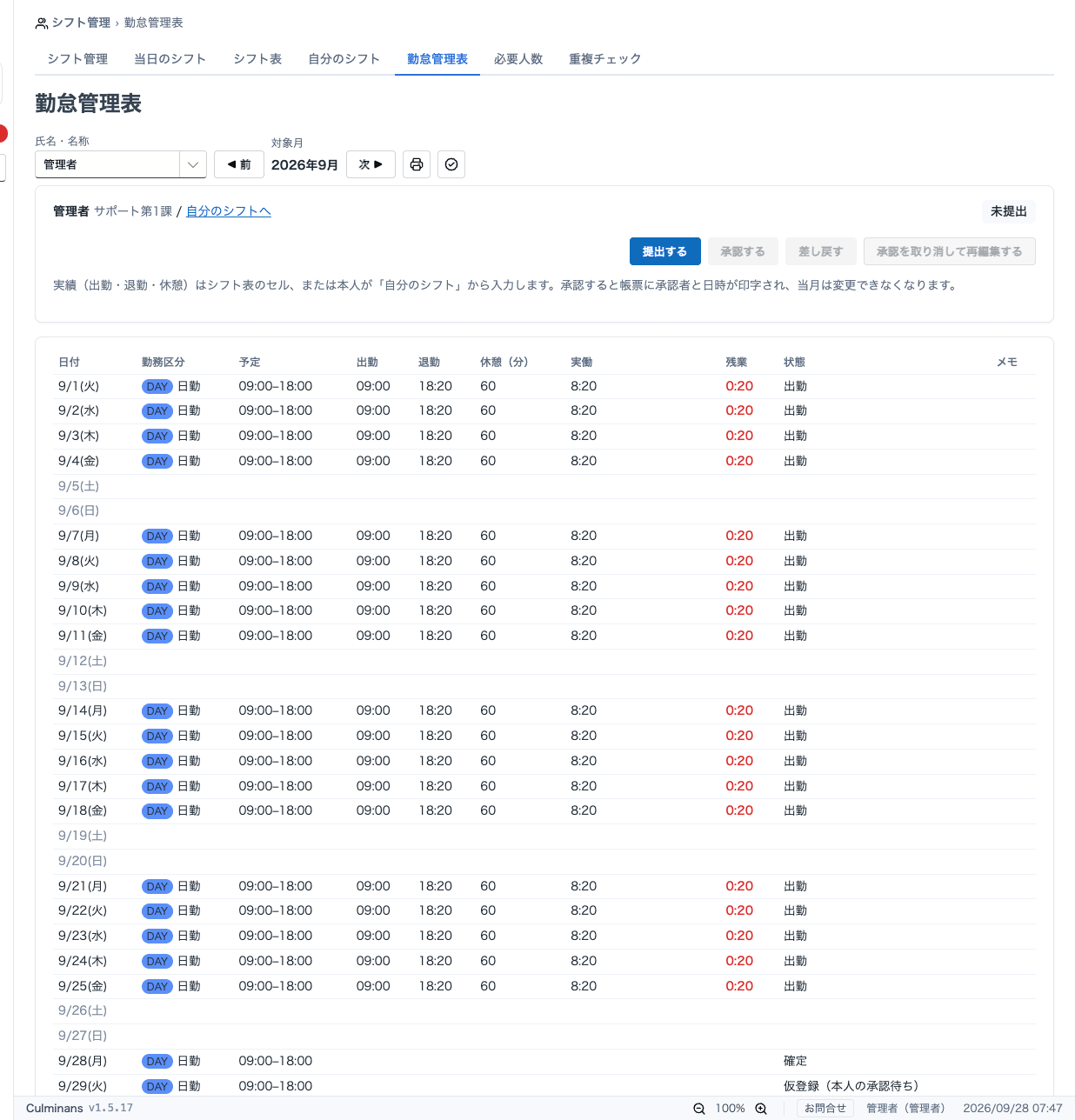Click the メモ column header
Image resolution: width=1075 pixels, height=1120 pixels.
tap(1007, 363)
